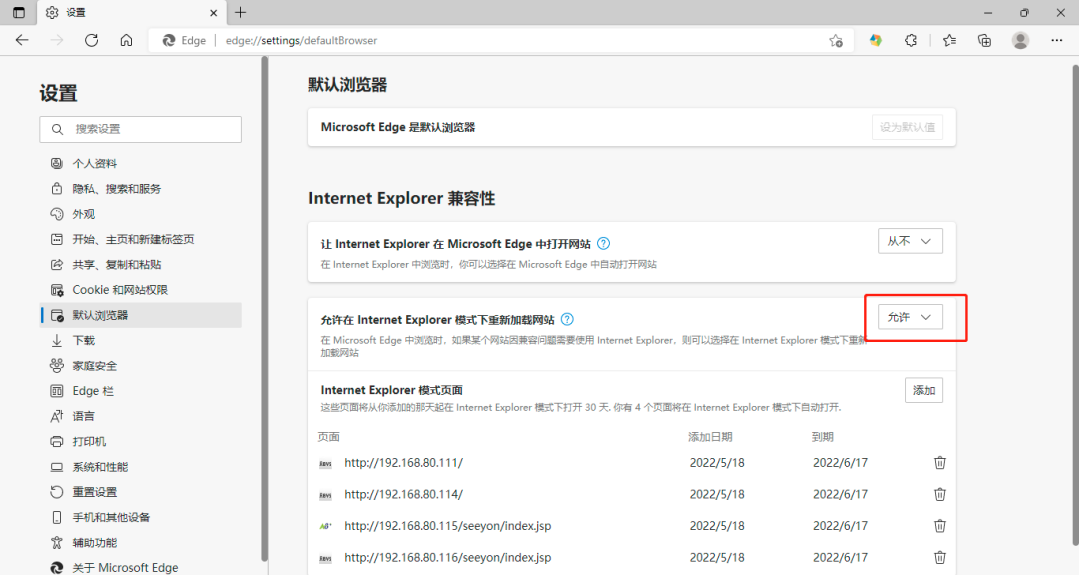Open 系统和性能 settings
Viewport: 1079px width, 575px height.
tap(141, 467)
